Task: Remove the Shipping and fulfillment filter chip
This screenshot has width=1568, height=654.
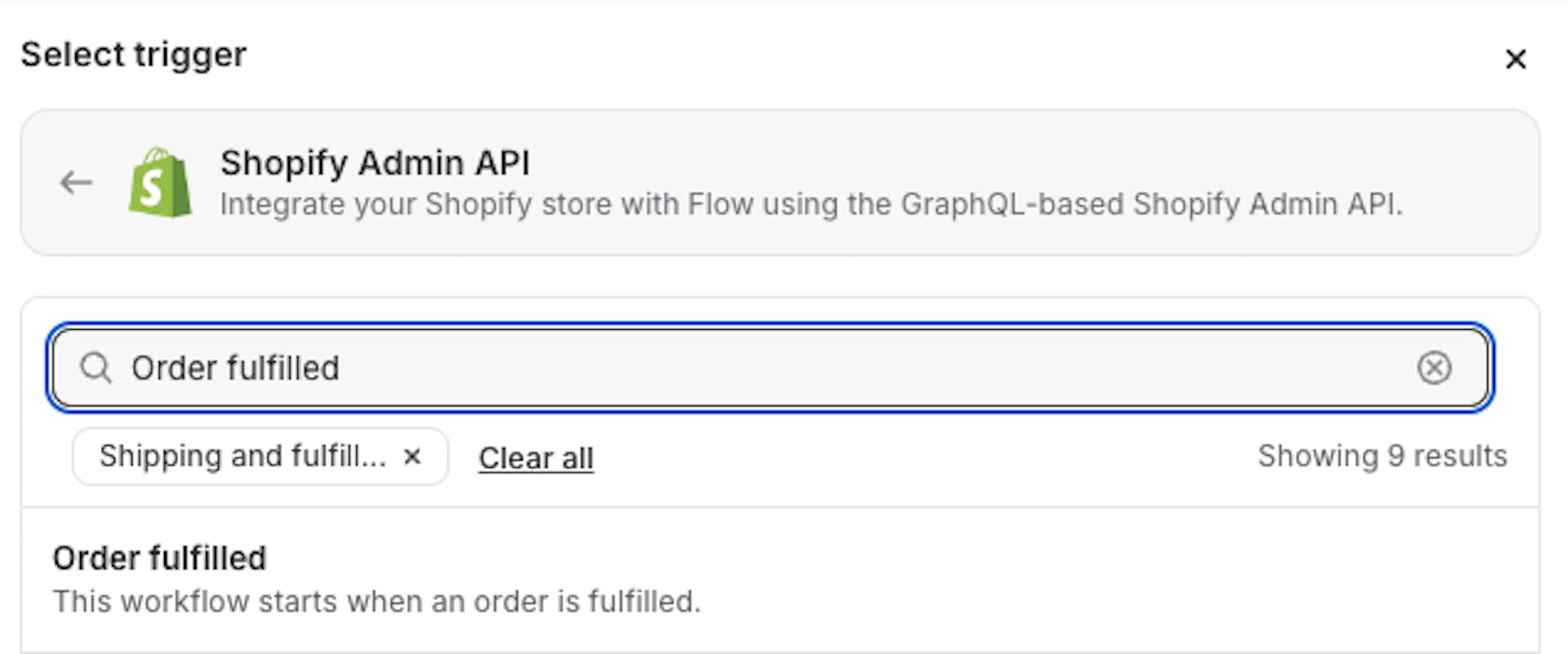Action: (x=412, y=456)
